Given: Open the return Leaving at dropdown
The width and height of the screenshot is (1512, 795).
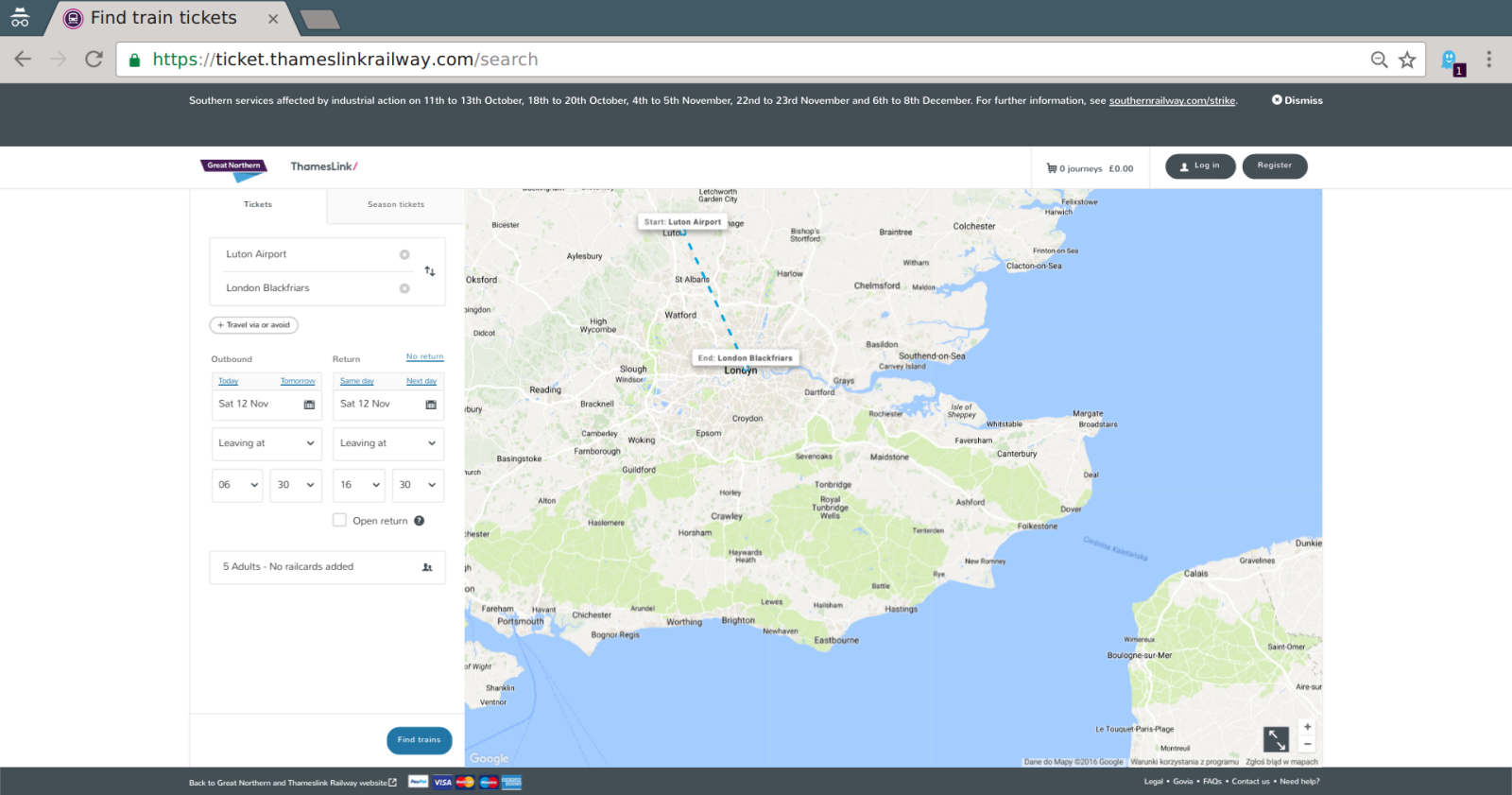Looking at the screenshot, I should pos(388,443).
